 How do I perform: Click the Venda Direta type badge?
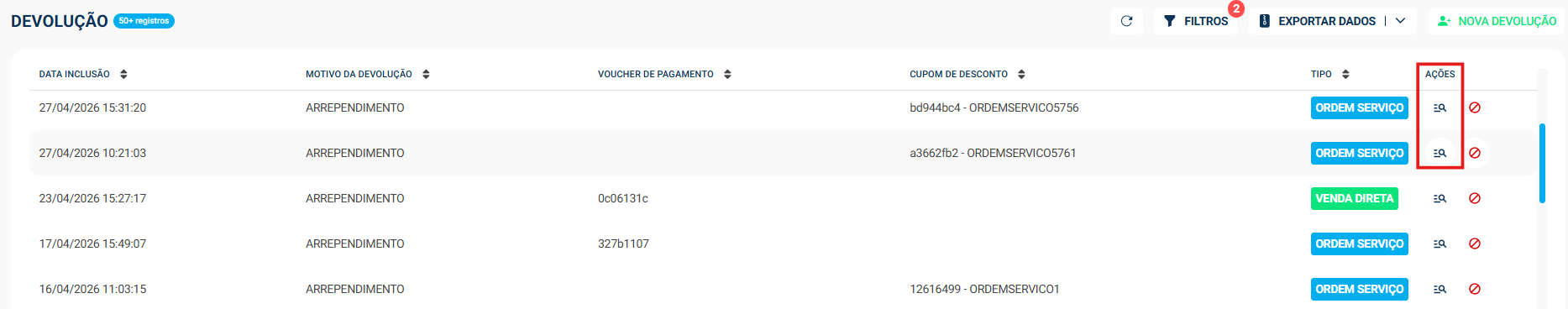(x=1354, y=198)
